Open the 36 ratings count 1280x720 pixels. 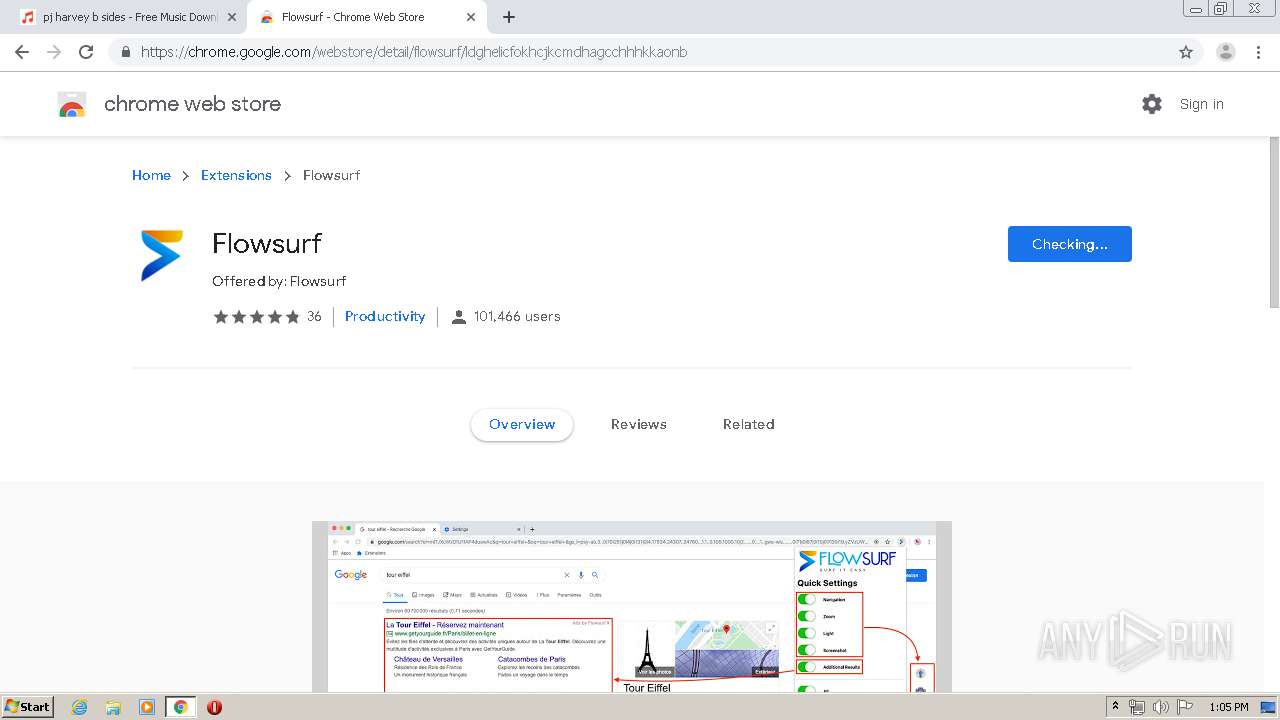tap(314, 316)
